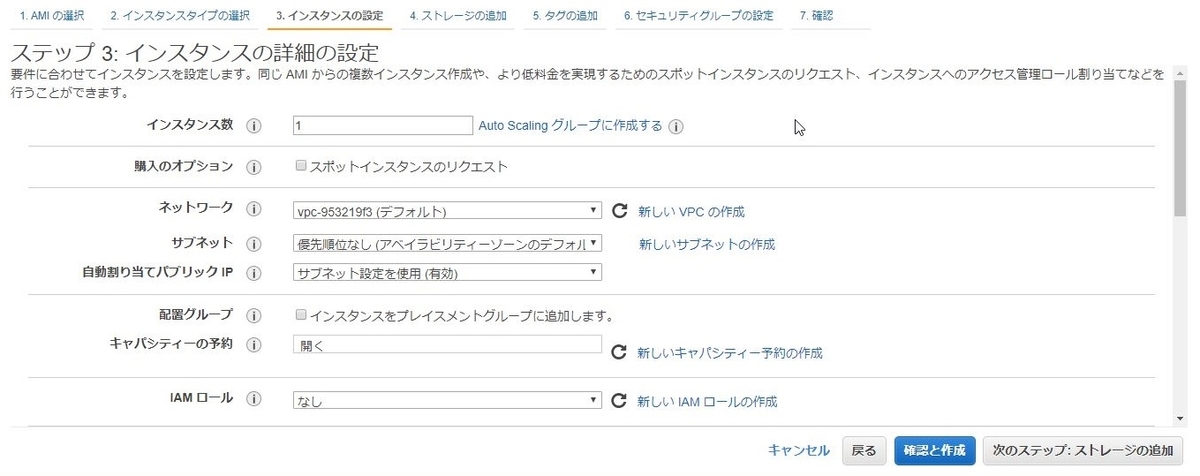
Task: Go to step 7. 確認 tab
Action: (x=817, y=16)
